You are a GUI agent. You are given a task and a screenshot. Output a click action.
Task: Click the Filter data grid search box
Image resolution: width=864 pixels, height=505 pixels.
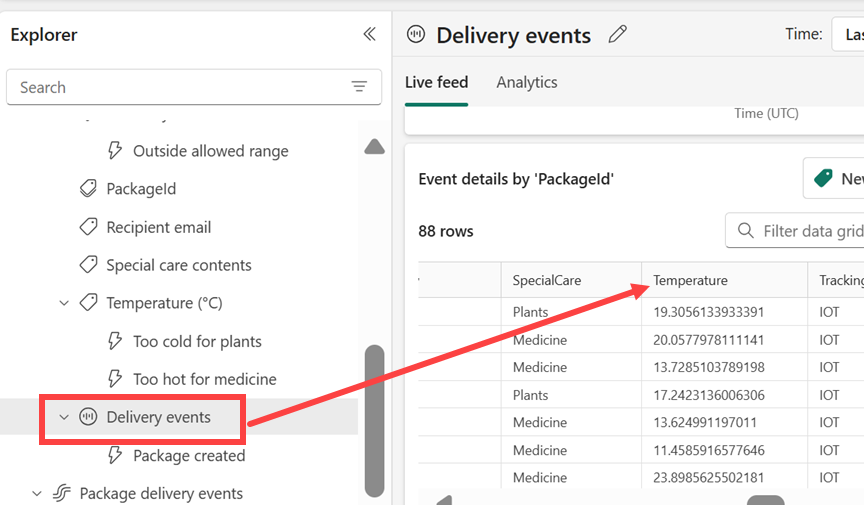click(x=795, y=230)
